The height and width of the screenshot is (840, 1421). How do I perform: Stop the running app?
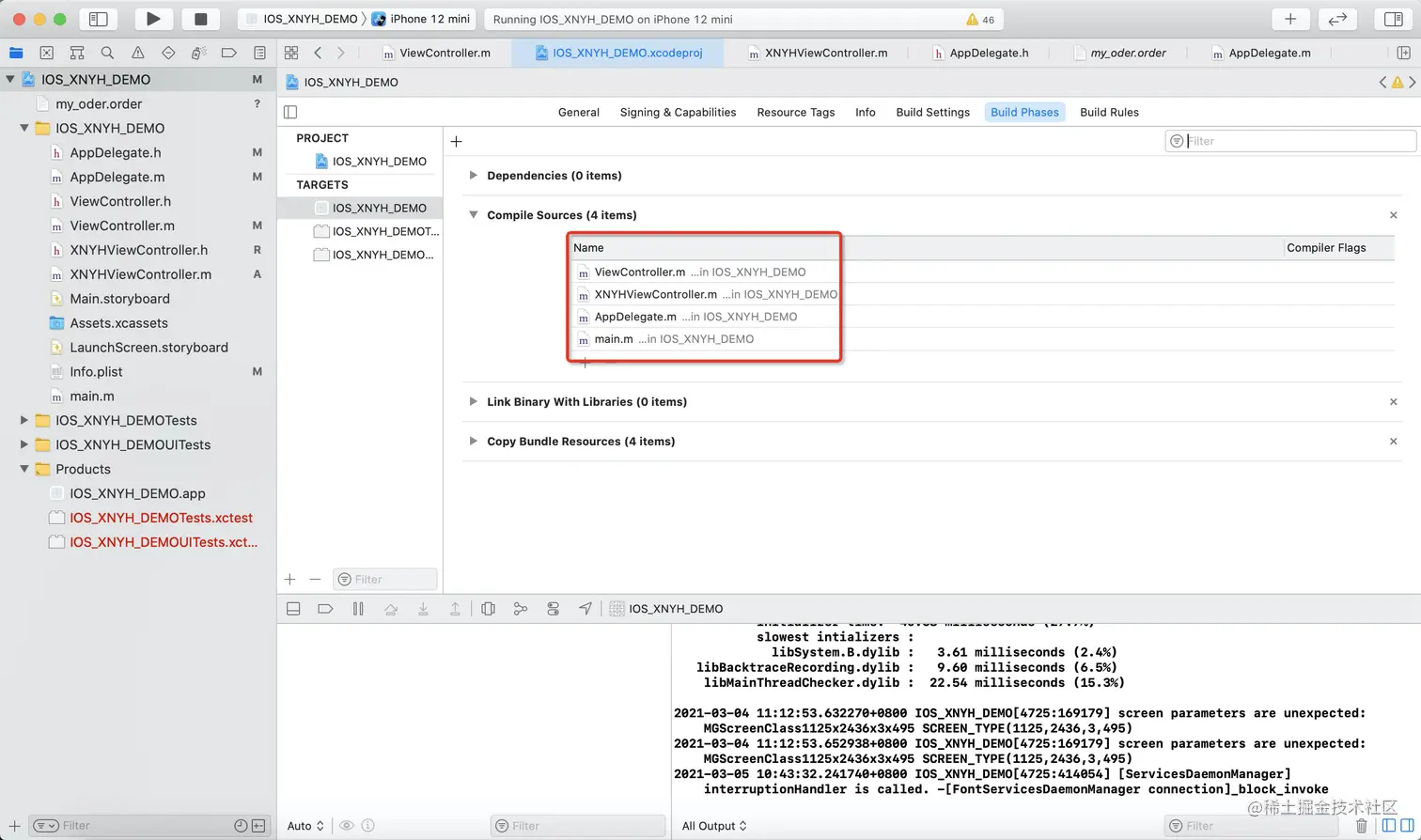coord(200,19)
